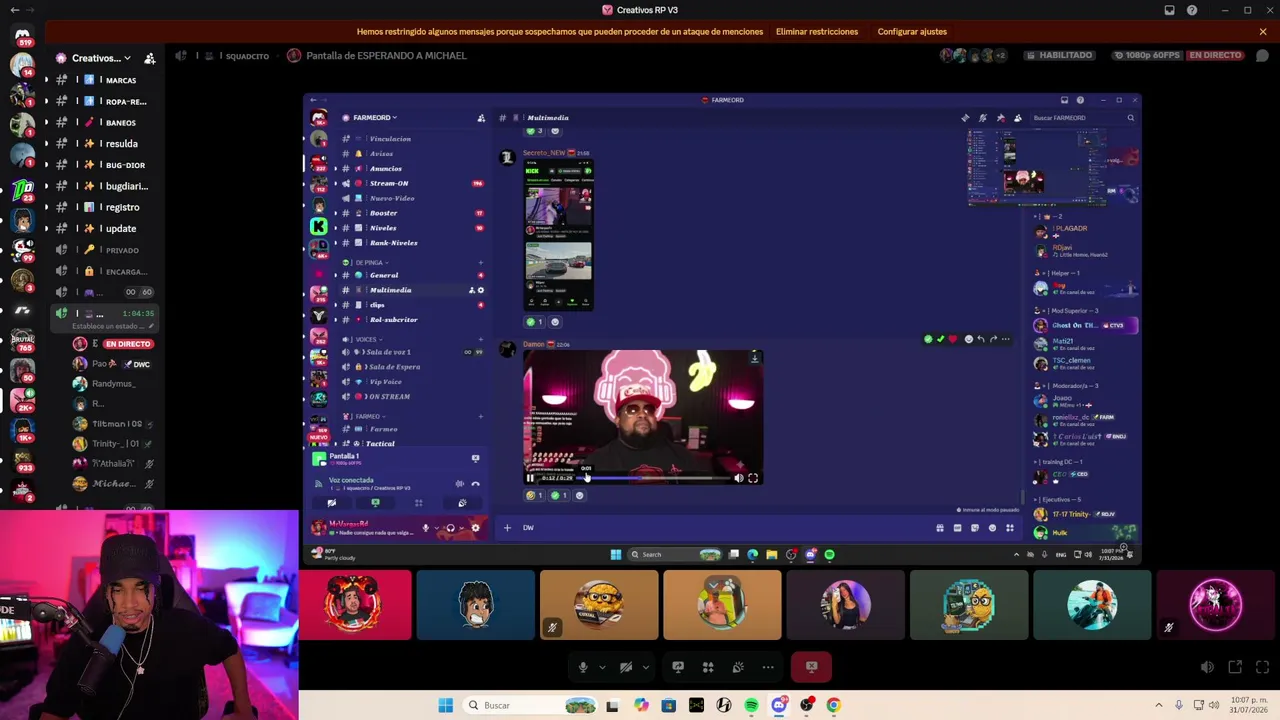Screen dimensions: 1280x720
Task: Open the inbox icon in title bar
Action: (1169, 10)
